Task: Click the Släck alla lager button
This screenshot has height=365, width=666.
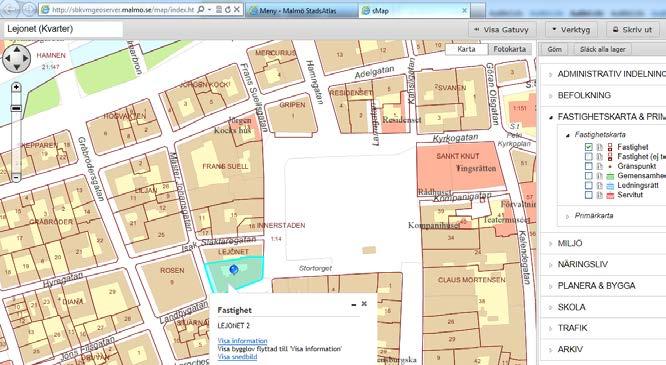Action: pyautogui.click(x=602, y=49)
